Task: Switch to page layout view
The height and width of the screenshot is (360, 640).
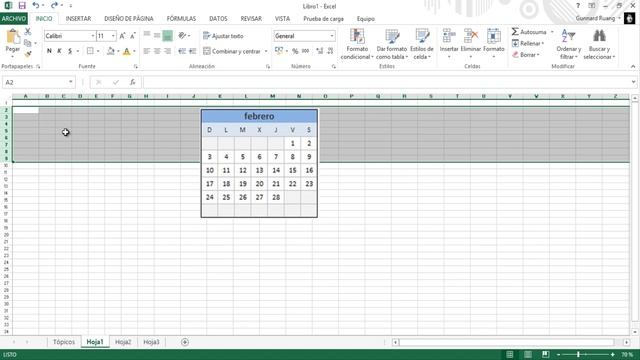Action: coord(528,354)
